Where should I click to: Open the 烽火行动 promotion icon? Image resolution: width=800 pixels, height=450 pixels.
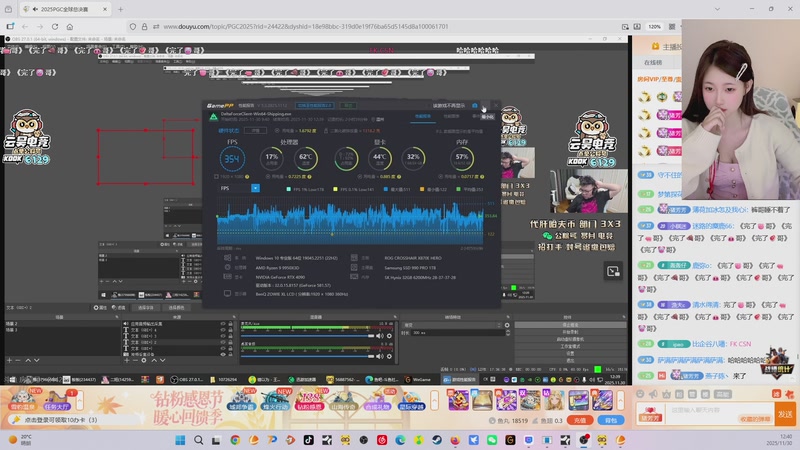[x=274, y=399]
